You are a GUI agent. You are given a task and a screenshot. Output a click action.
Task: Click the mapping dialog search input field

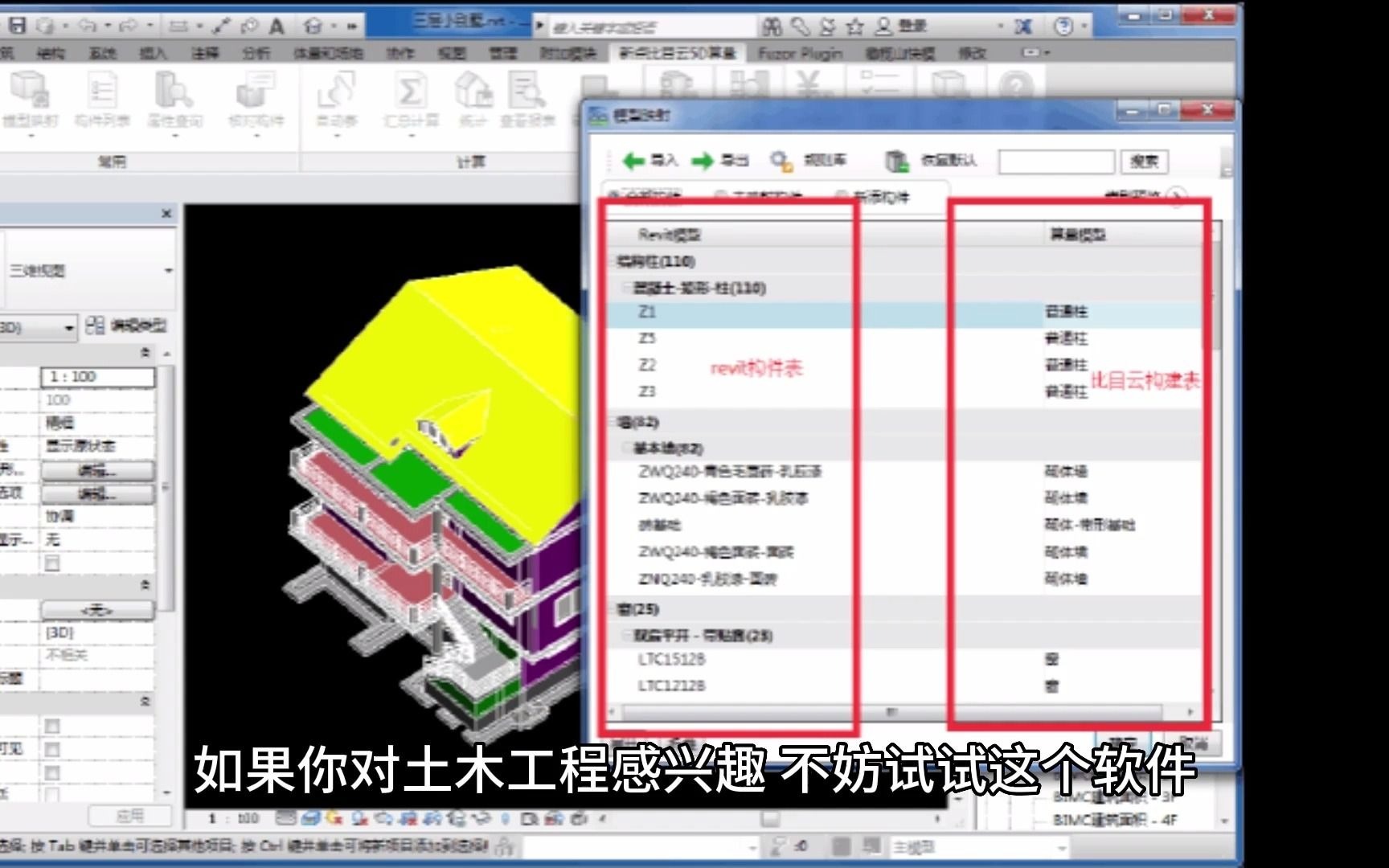pos(1056,162)
